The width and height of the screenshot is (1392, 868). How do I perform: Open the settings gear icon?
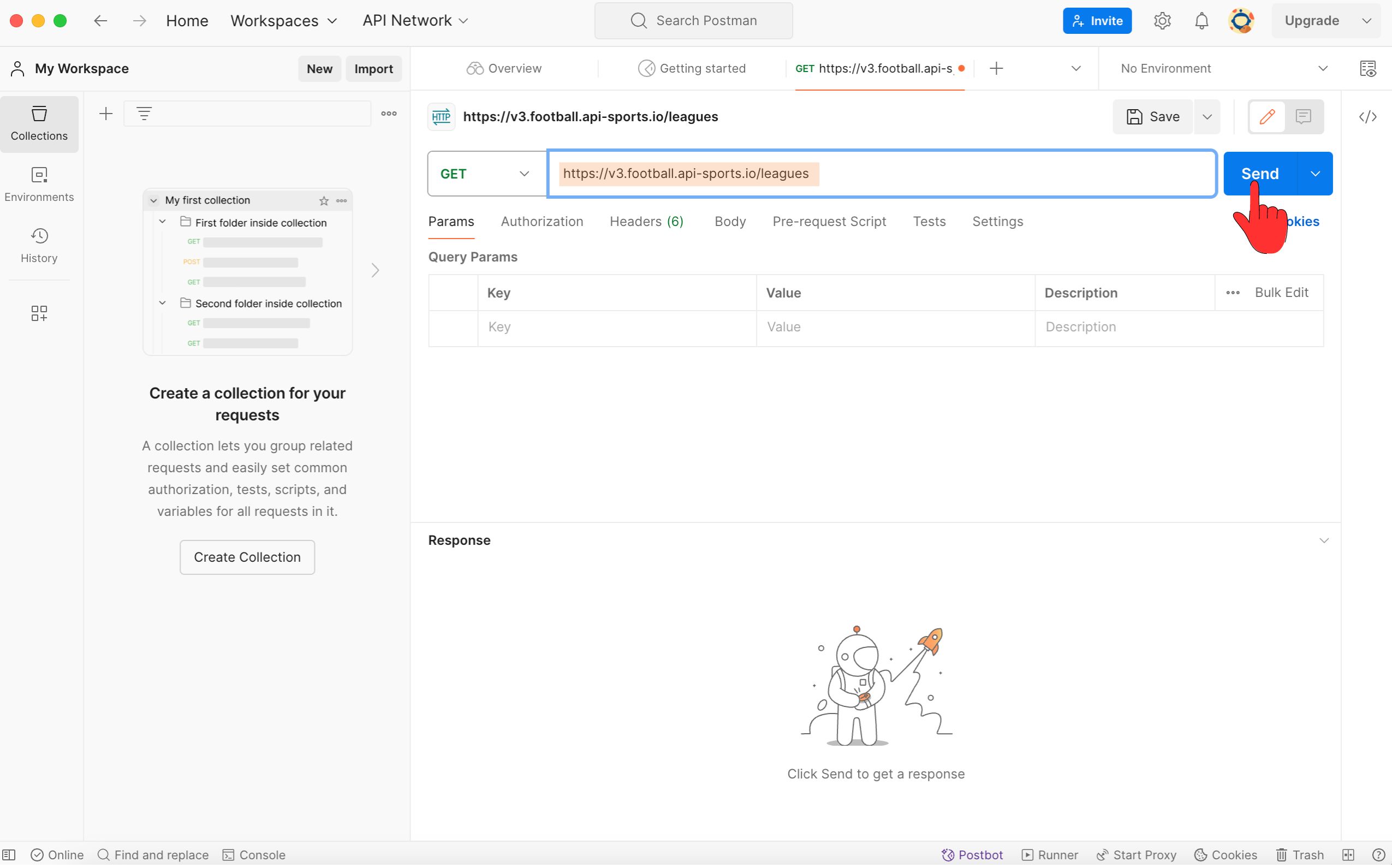point(1162,21)
